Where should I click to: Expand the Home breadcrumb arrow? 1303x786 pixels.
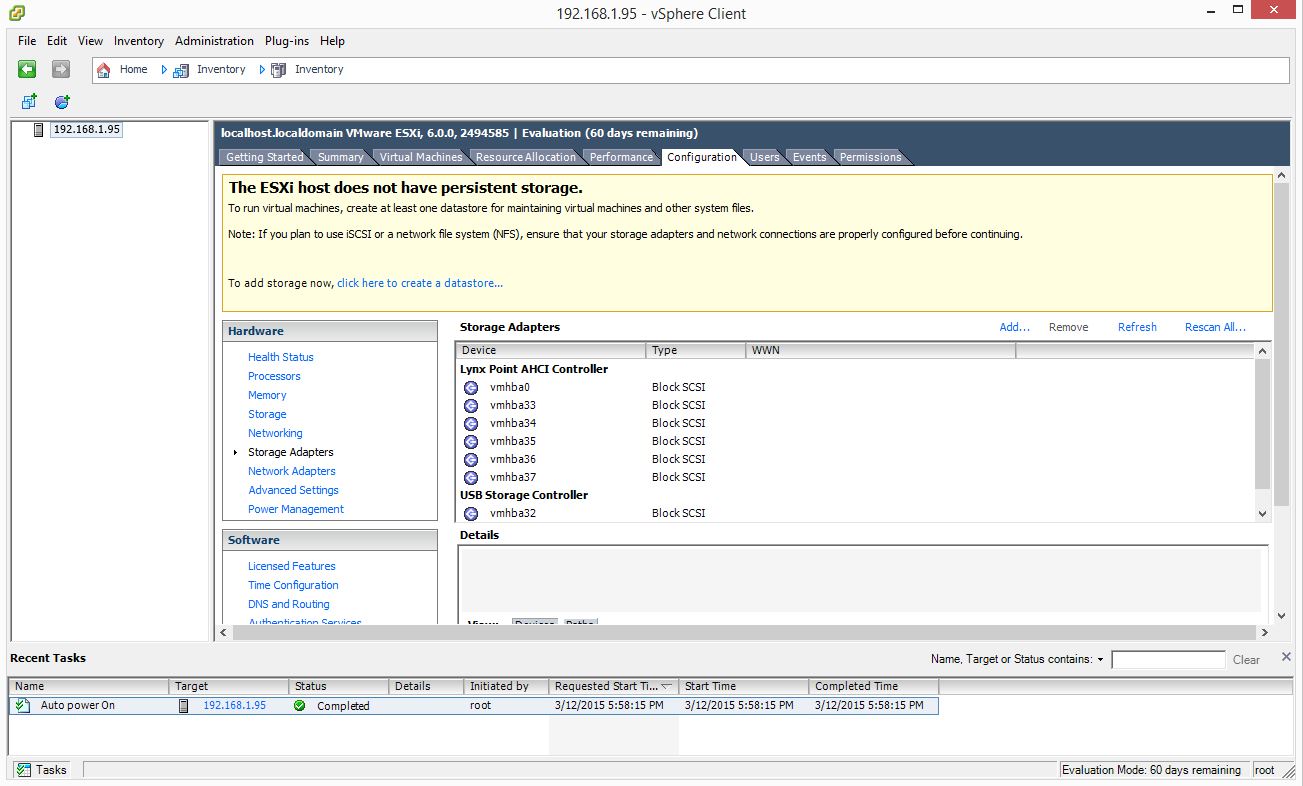coord(164,70)
